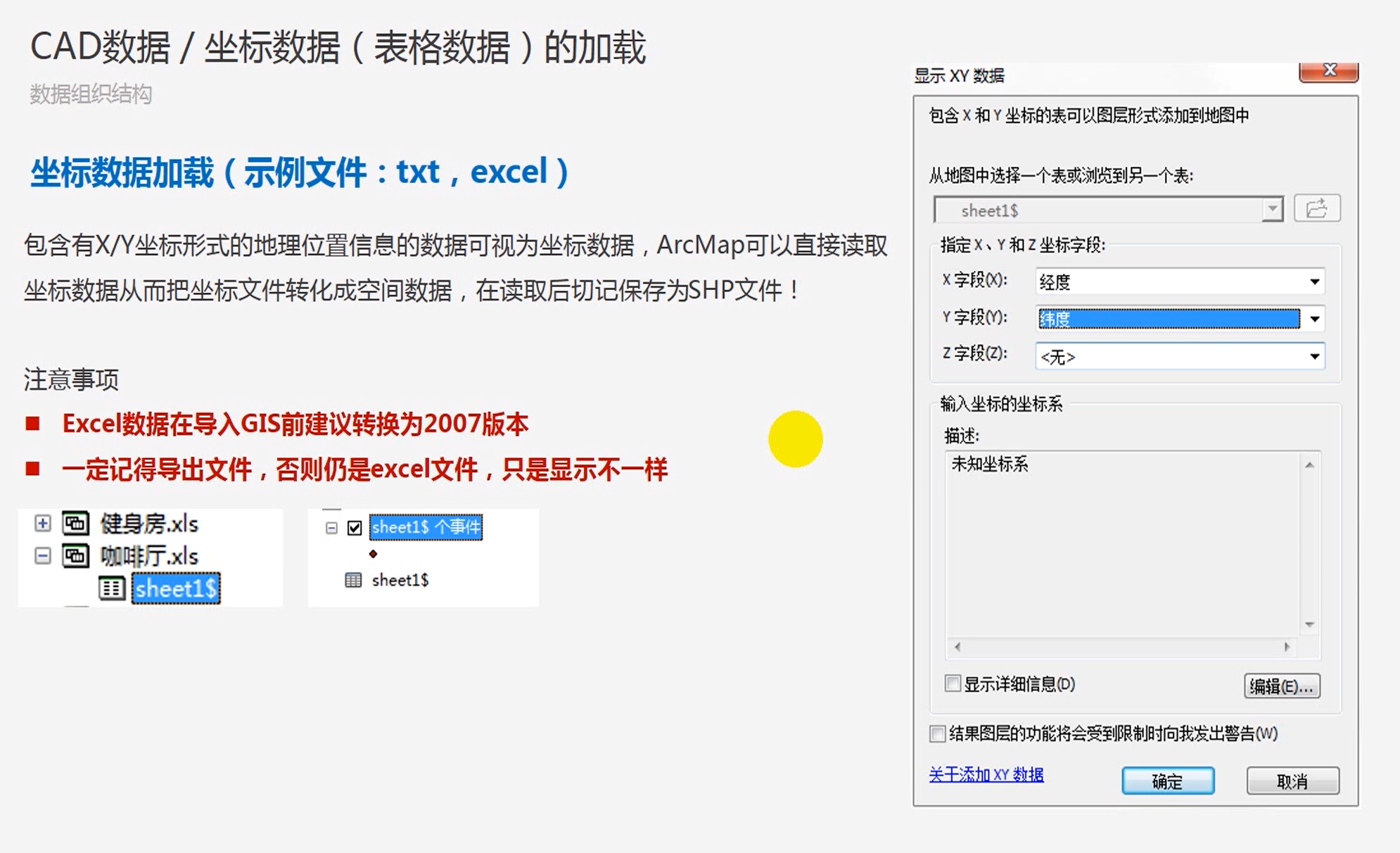Select the sheet1$ 个事件 layer

(426, 527)
